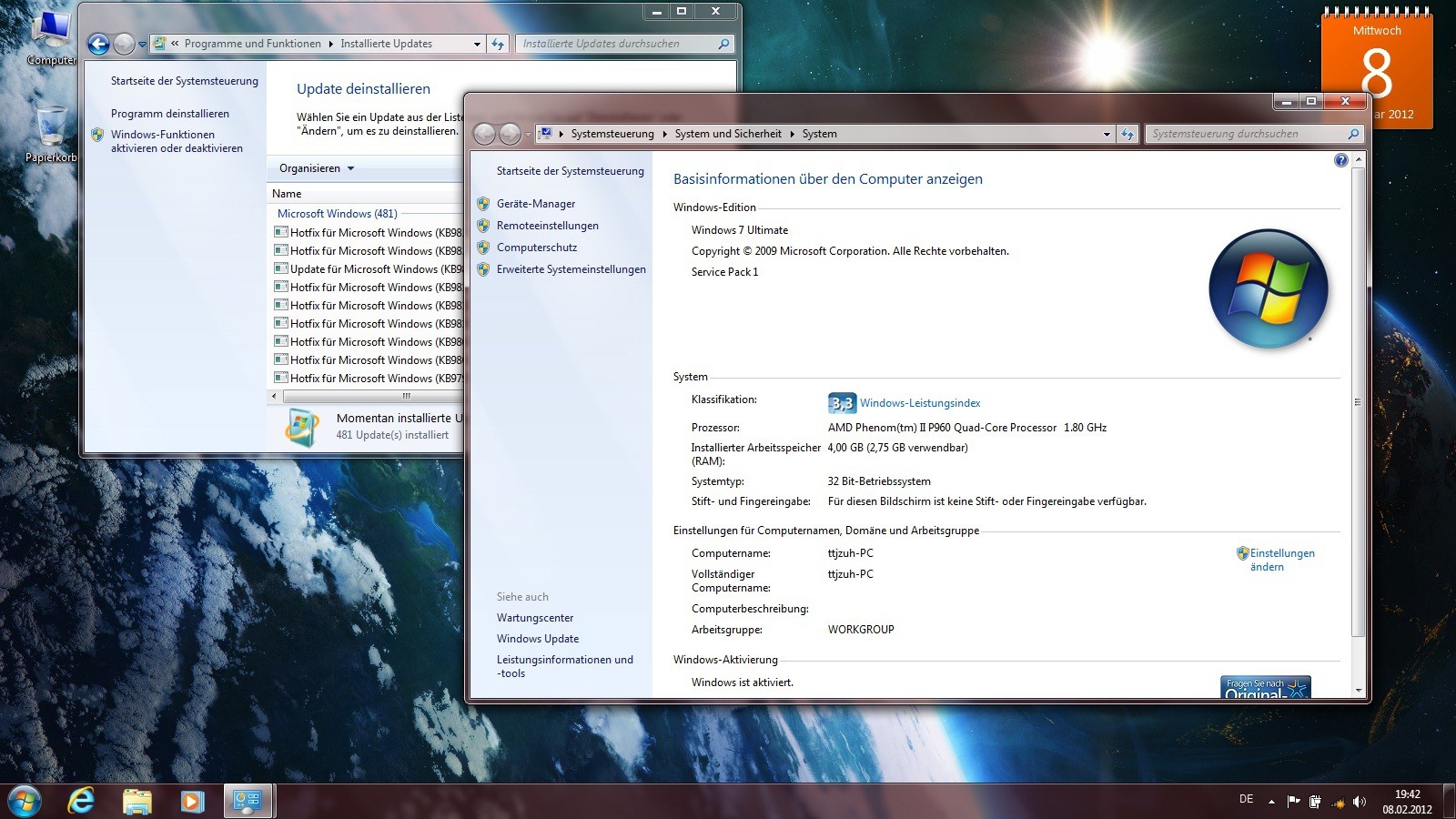
Task: Click the Original Microsoft Software badge
Action: (x=1266, y=687)
